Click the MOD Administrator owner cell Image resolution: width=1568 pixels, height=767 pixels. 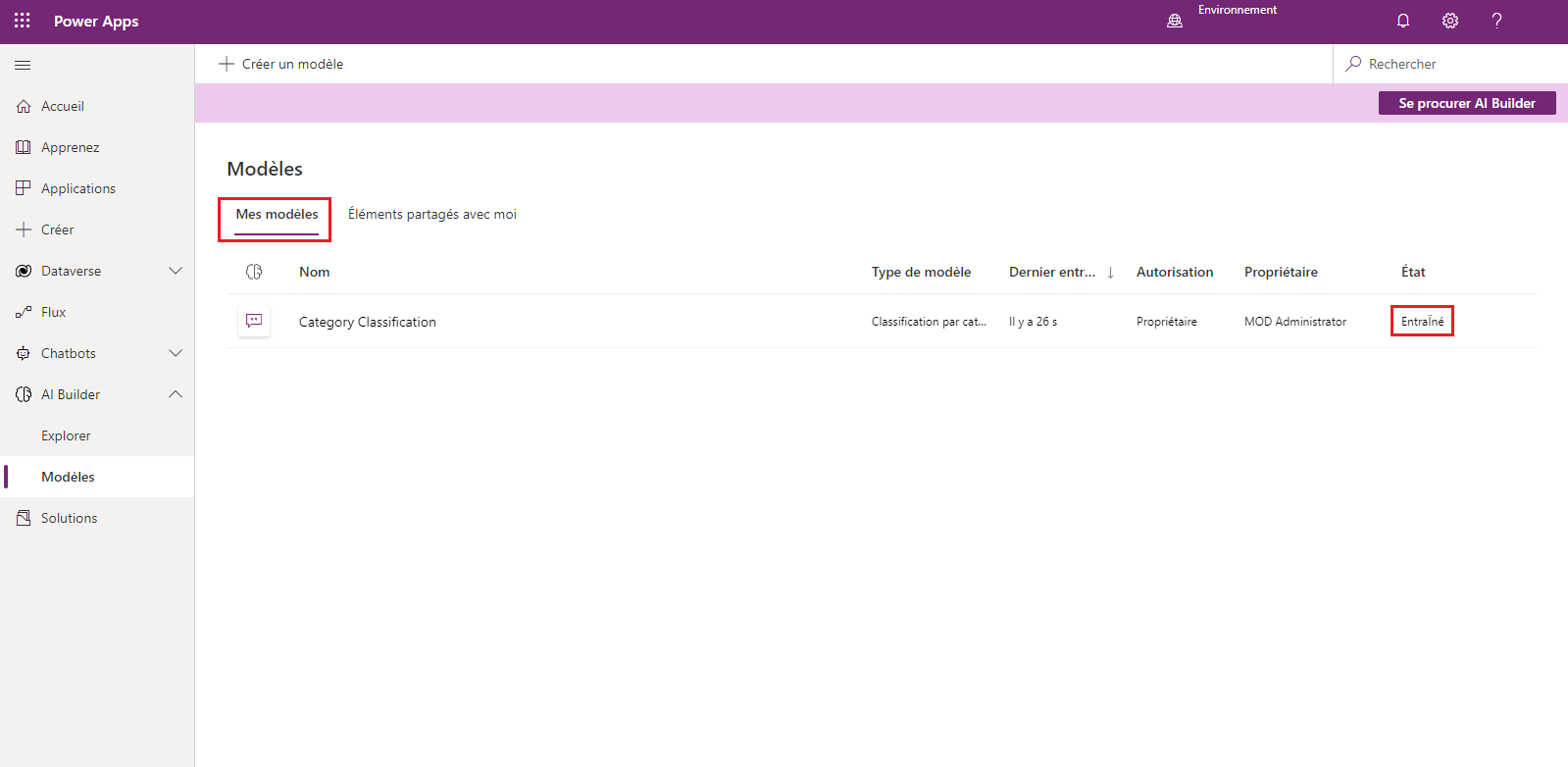pyautogui.click(x=1295, y=322)
